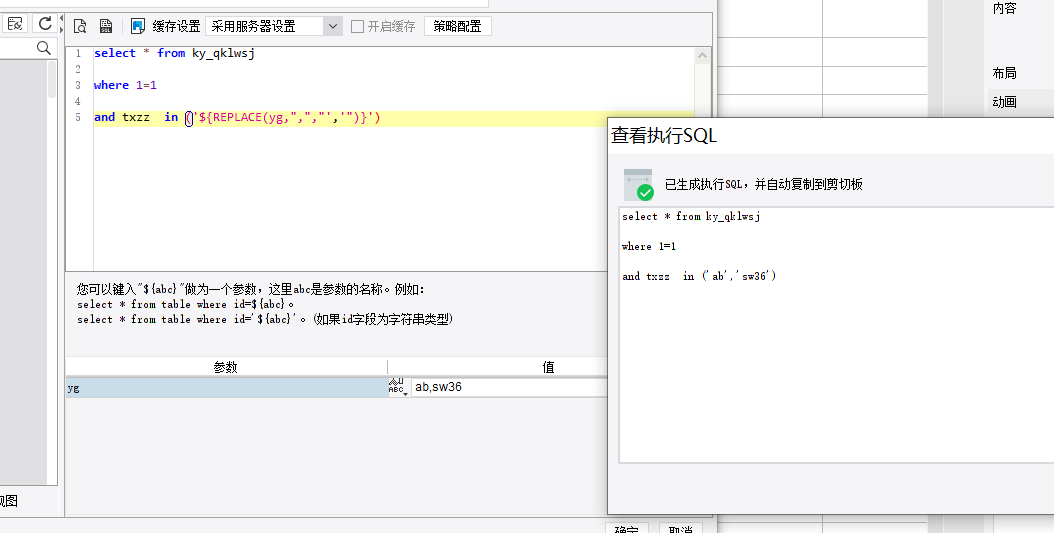Click the refresh icon in the left panel
The image size is (1054, 533).
45,24
